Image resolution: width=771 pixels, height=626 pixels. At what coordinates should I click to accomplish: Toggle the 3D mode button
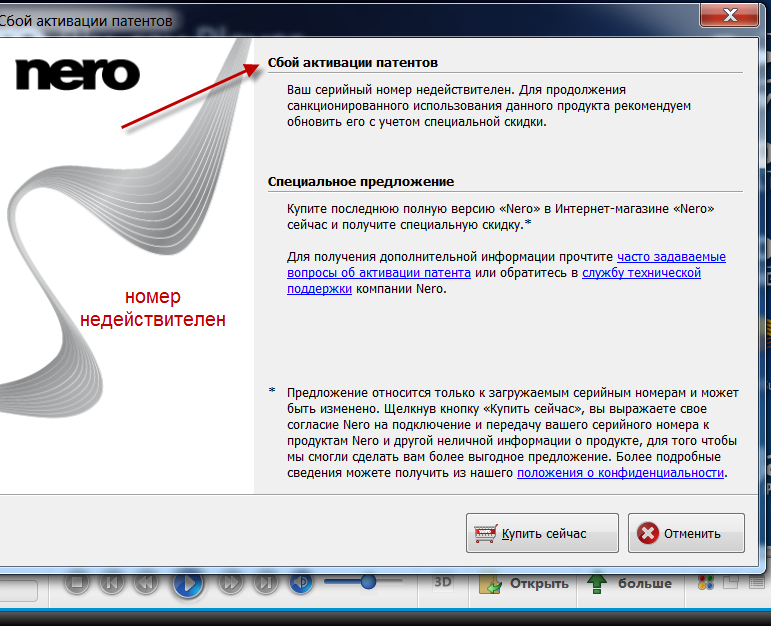click(443, 582)
